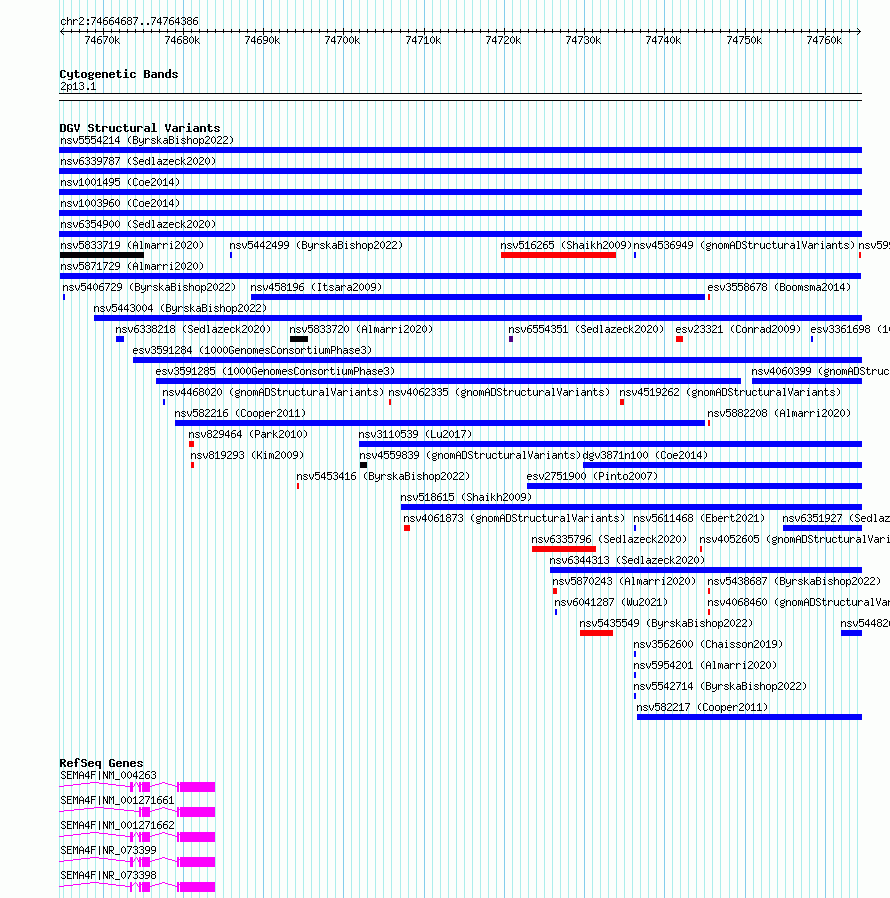Select nsv5542714 (ByrskaBishop2022) label
Viewport: 890px width, 898px height.
point(720,686)
